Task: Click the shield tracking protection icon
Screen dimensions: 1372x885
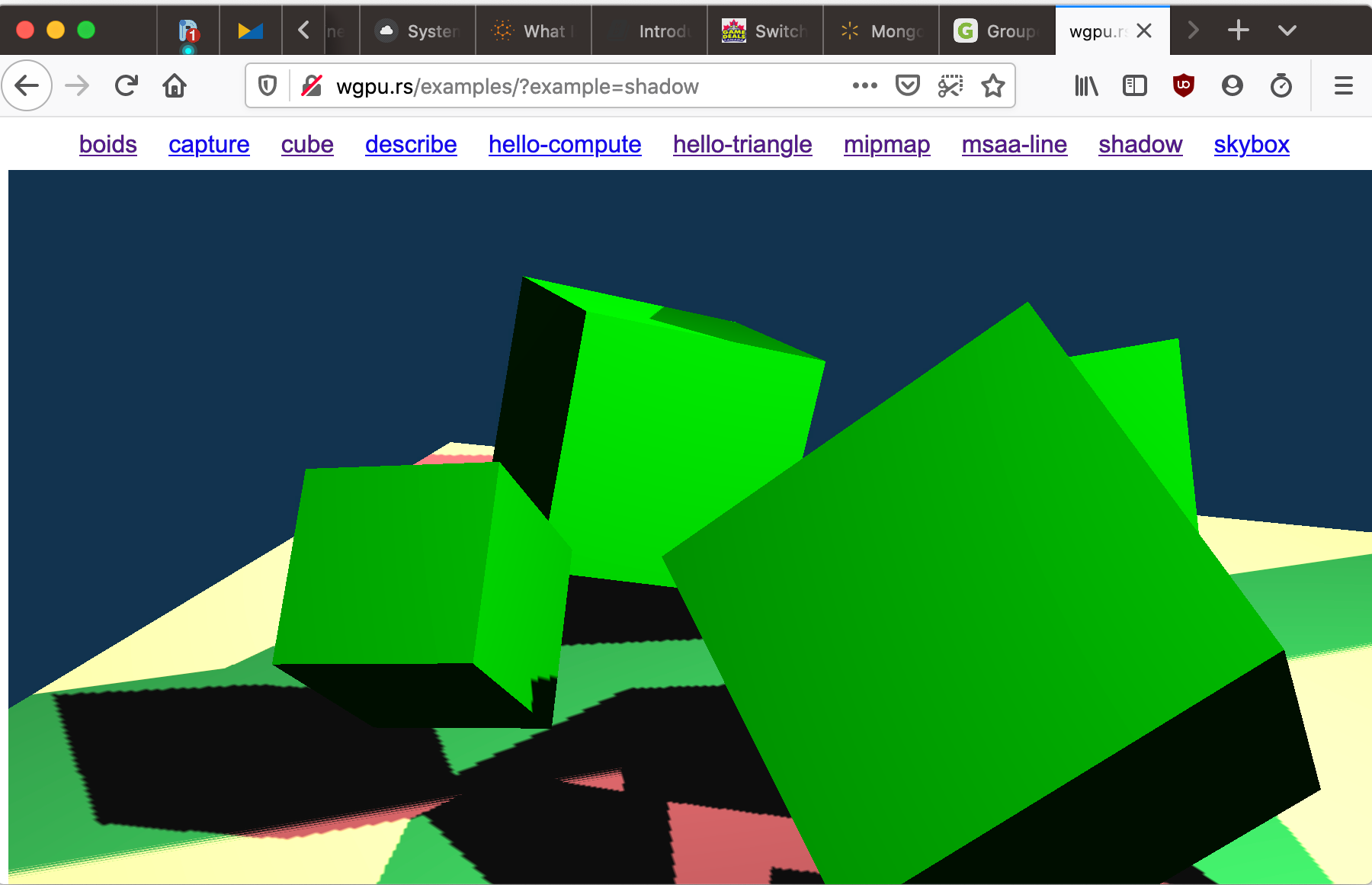Action: [x=267, y=85]
